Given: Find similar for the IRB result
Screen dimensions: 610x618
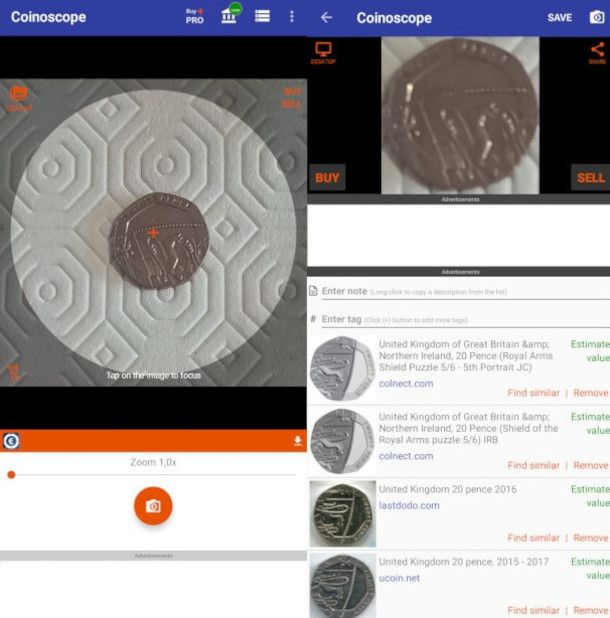Looking at the screenshot, I should 533,465.
